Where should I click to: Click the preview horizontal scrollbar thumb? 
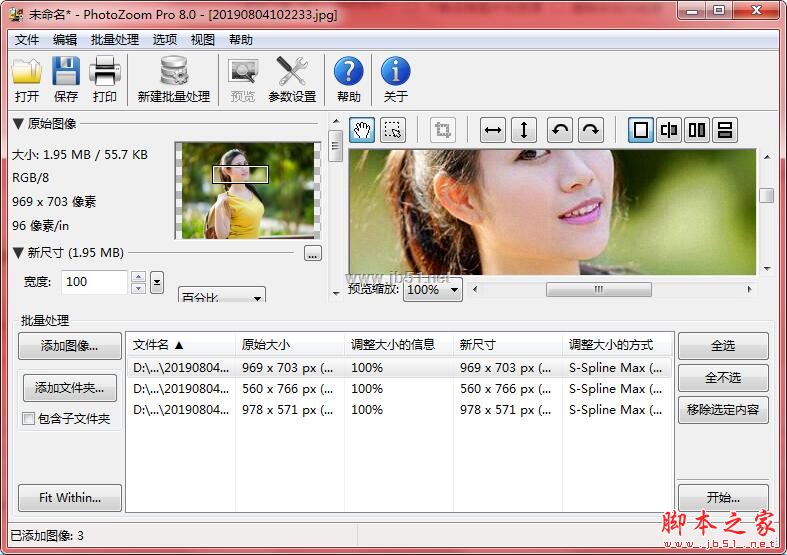coord(599,290)
